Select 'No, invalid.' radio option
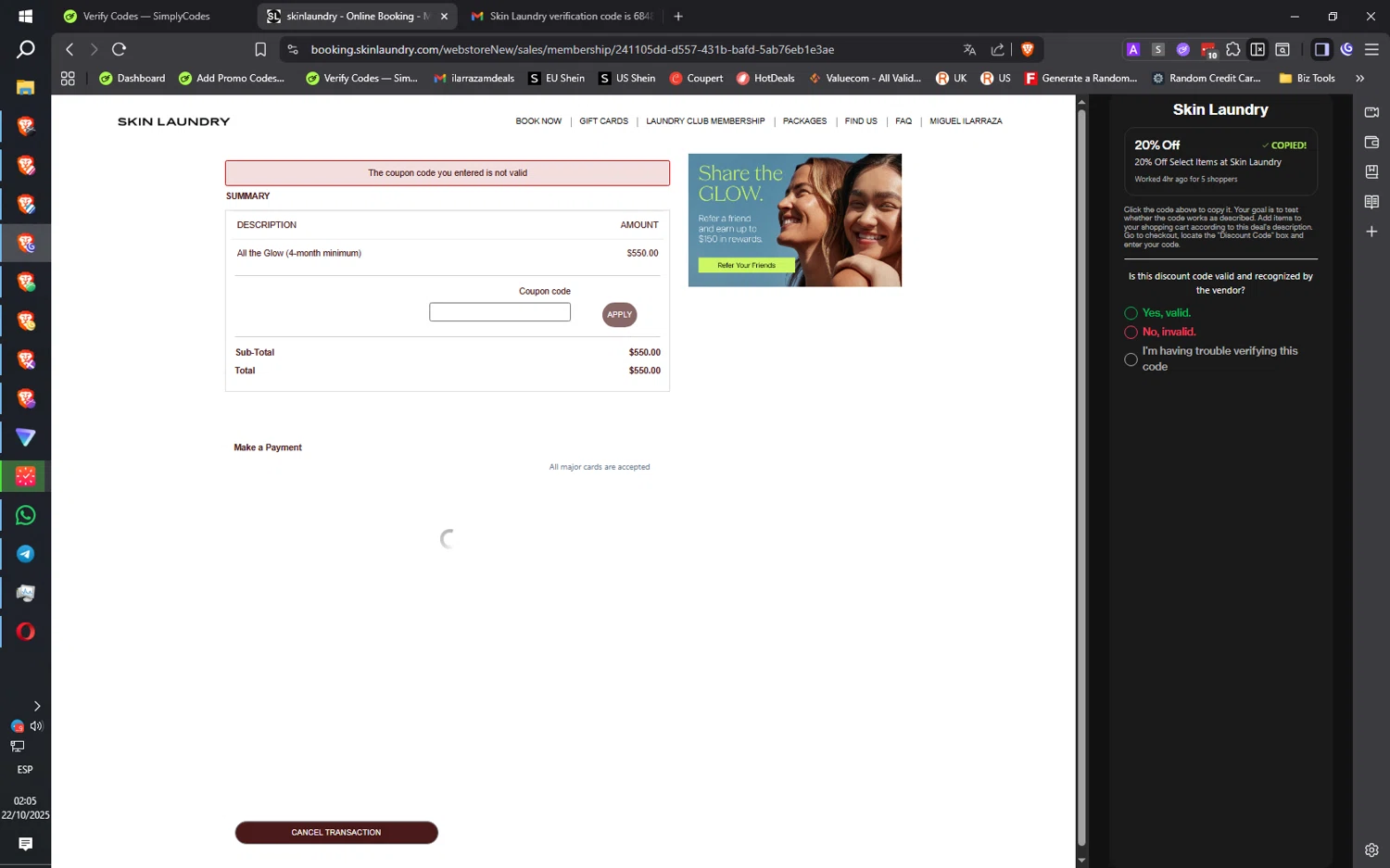The height and width of the screenshot is (868, 1390). (x=1131, y=332)
